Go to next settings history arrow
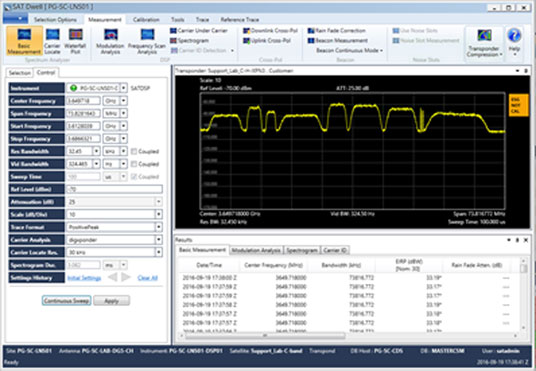Viewport: 536px width, 371px height. [x=126, y=277]
